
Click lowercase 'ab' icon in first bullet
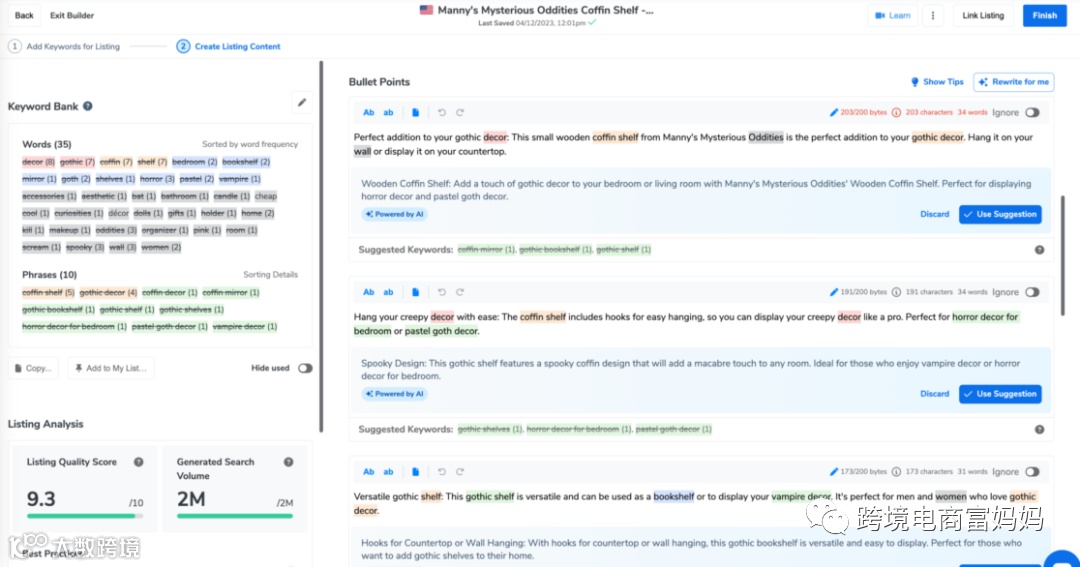tap(388, 112)
